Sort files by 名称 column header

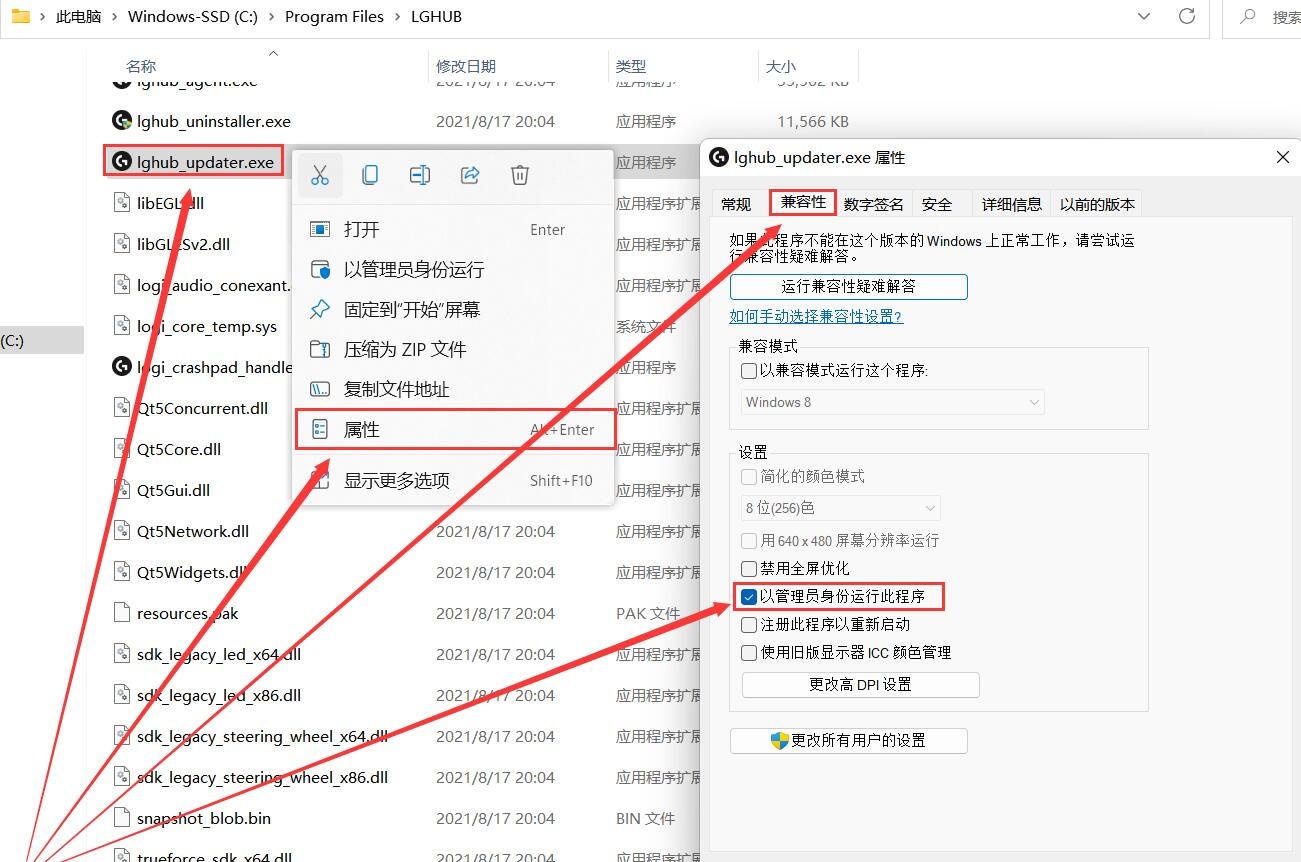141,66
